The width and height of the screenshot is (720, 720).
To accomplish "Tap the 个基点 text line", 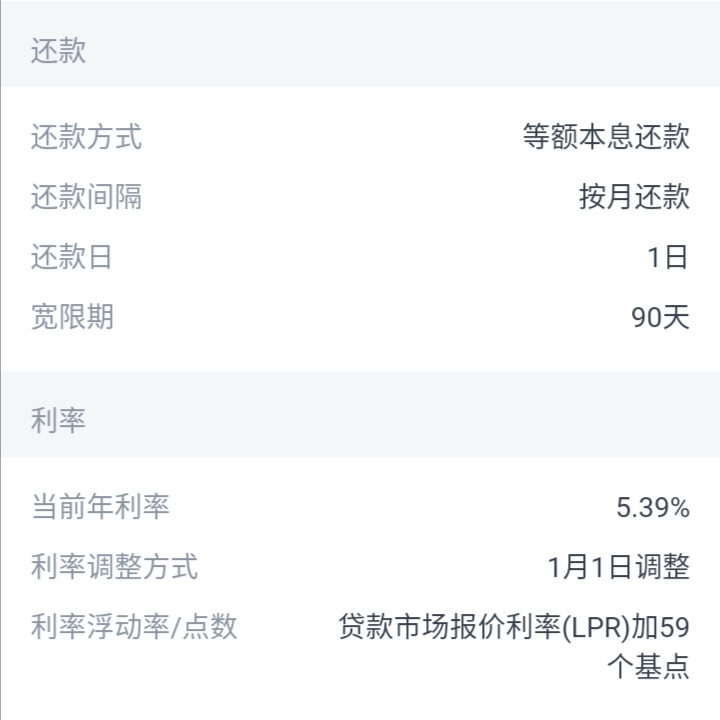I will (x=648, y=666).
